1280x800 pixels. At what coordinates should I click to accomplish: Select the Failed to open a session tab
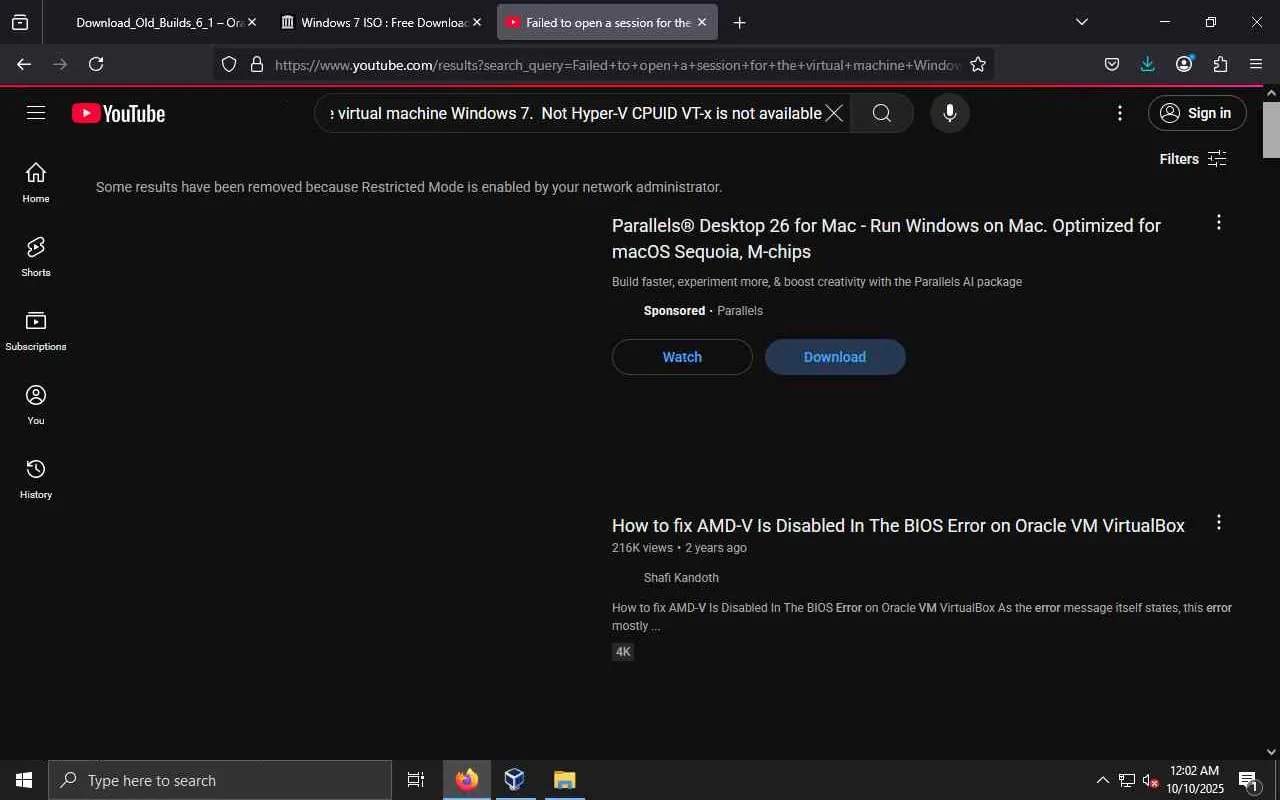(x=608, y=22)
